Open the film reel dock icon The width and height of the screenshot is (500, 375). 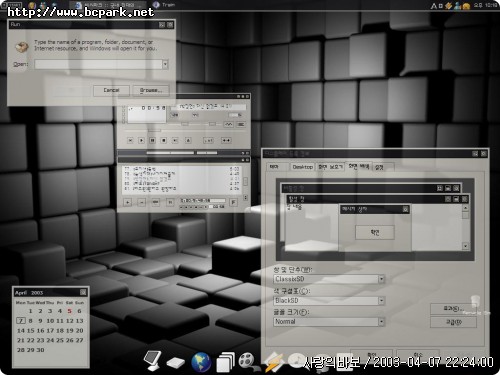click(248, 362)
